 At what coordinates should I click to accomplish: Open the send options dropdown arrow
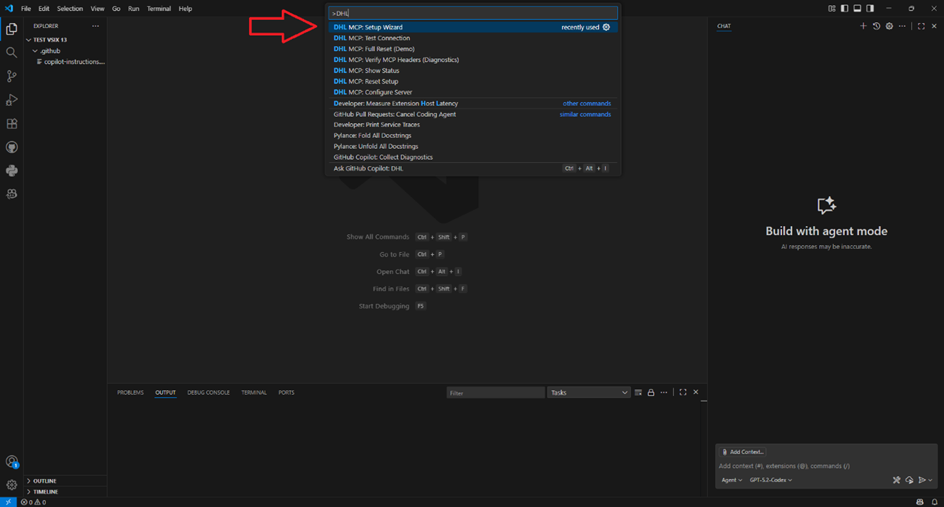[x=931, y=480]
